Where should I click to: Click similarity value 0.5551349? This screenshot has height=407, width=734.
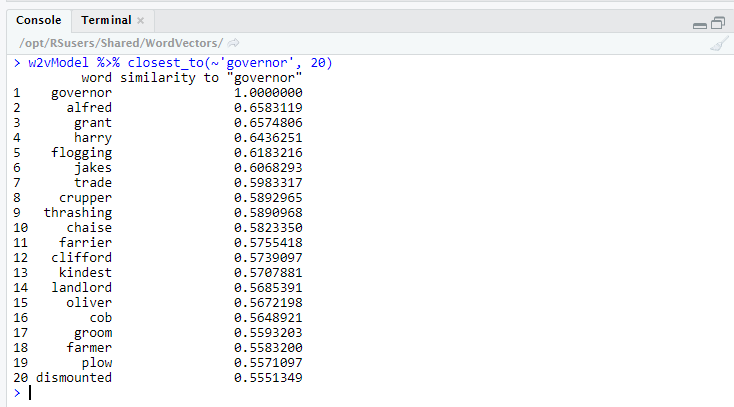click(268, 378)
